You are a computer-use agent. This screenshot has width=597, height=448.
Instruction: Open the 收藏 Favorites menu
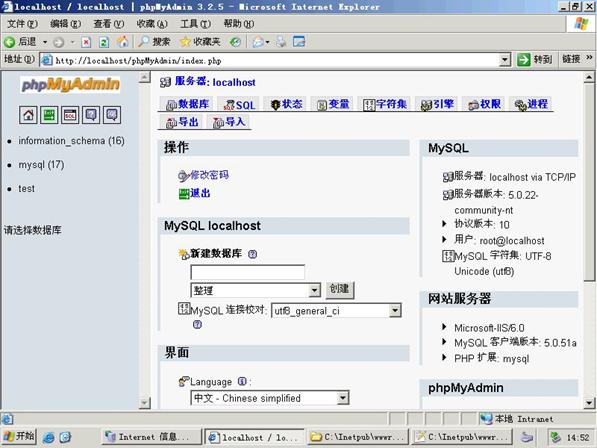[x=152, y=24]
